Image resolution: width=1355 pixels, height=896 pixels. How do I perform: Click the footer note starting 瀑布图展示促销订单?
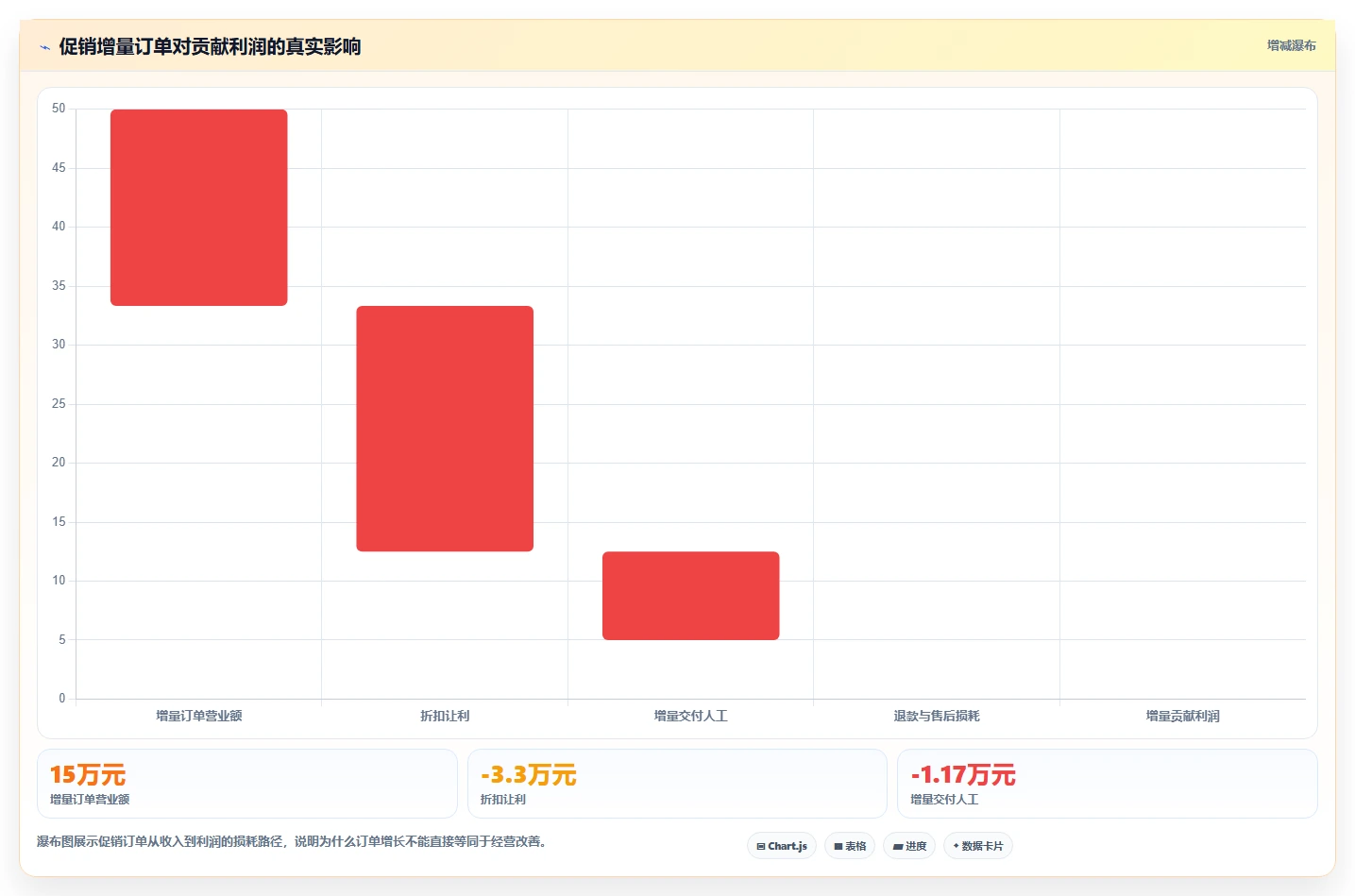(x=292, y=841)
